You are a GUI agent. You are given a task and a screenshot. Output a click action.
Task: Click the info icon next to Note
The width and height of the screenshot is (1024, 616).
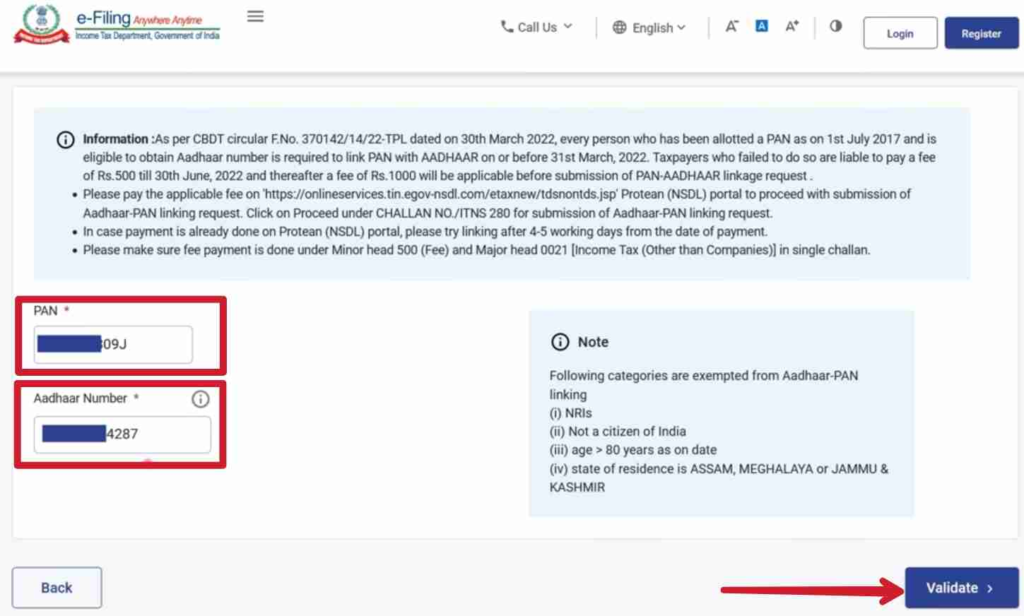pyautogui.click(x=560, y=342)
